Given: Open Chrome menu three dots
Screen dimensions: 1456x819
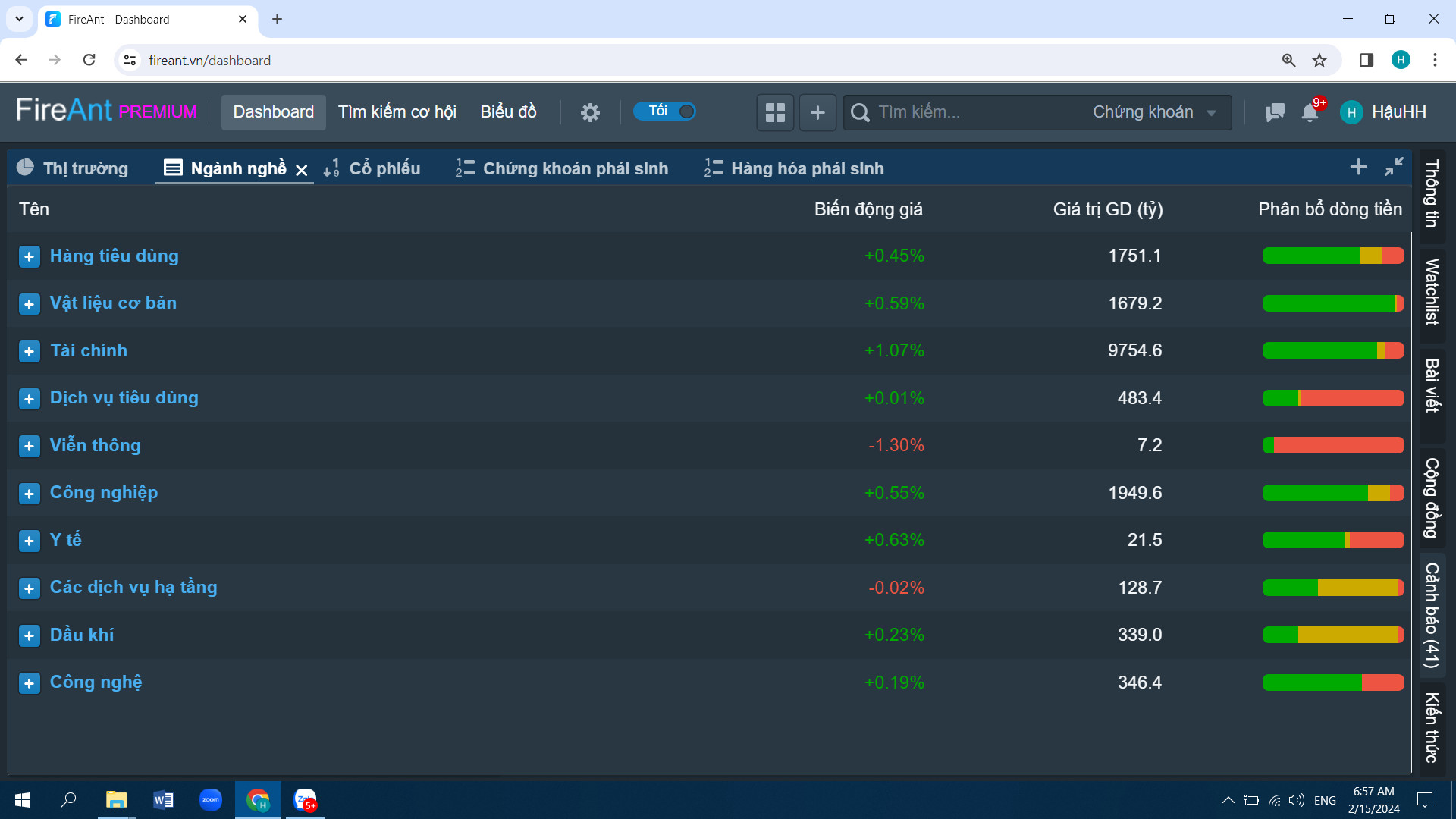Looking at the screenshot, I should (1435, 60).
